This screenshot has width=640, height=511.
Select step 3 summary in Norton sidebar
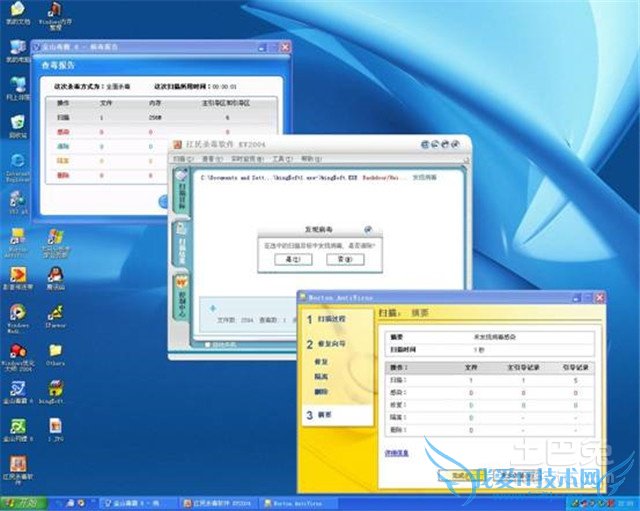point(320,415)
